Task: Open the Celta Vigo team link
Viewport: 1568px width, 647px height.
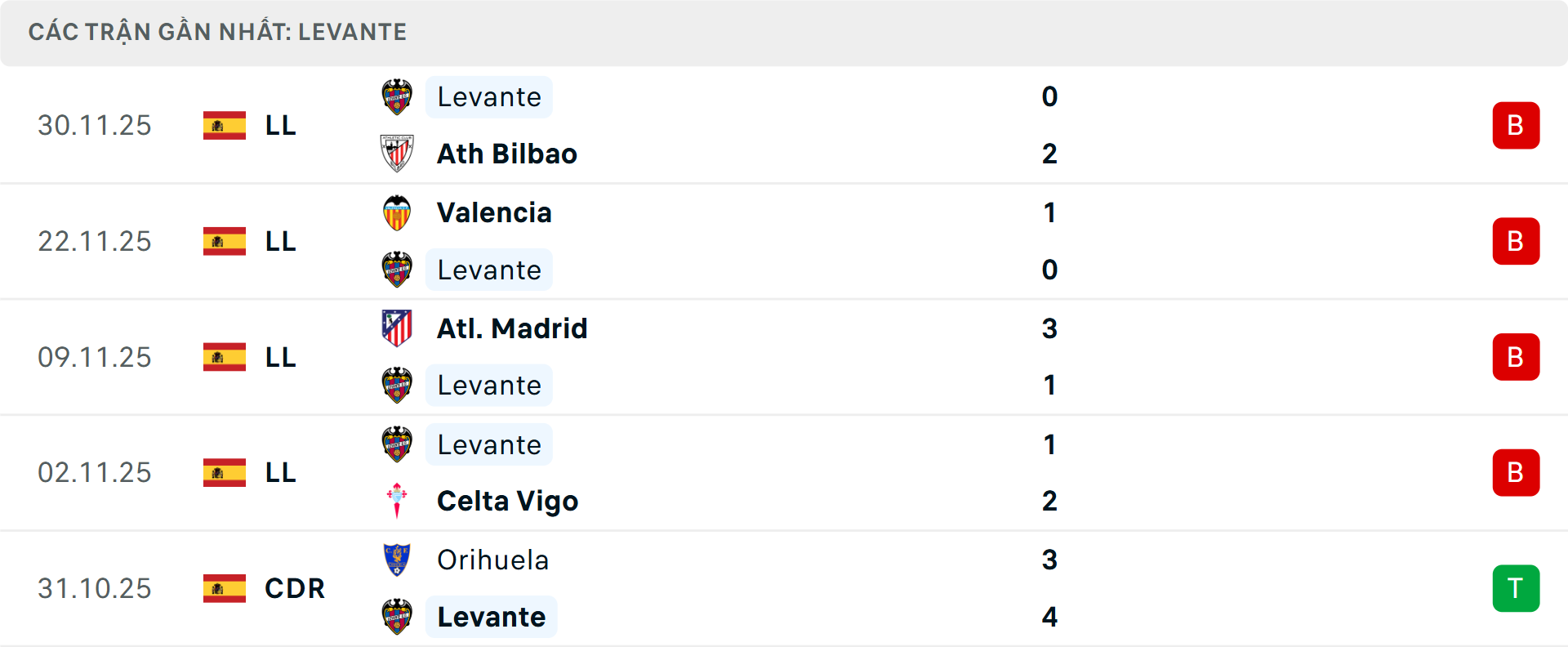Action: pos(507,501)
